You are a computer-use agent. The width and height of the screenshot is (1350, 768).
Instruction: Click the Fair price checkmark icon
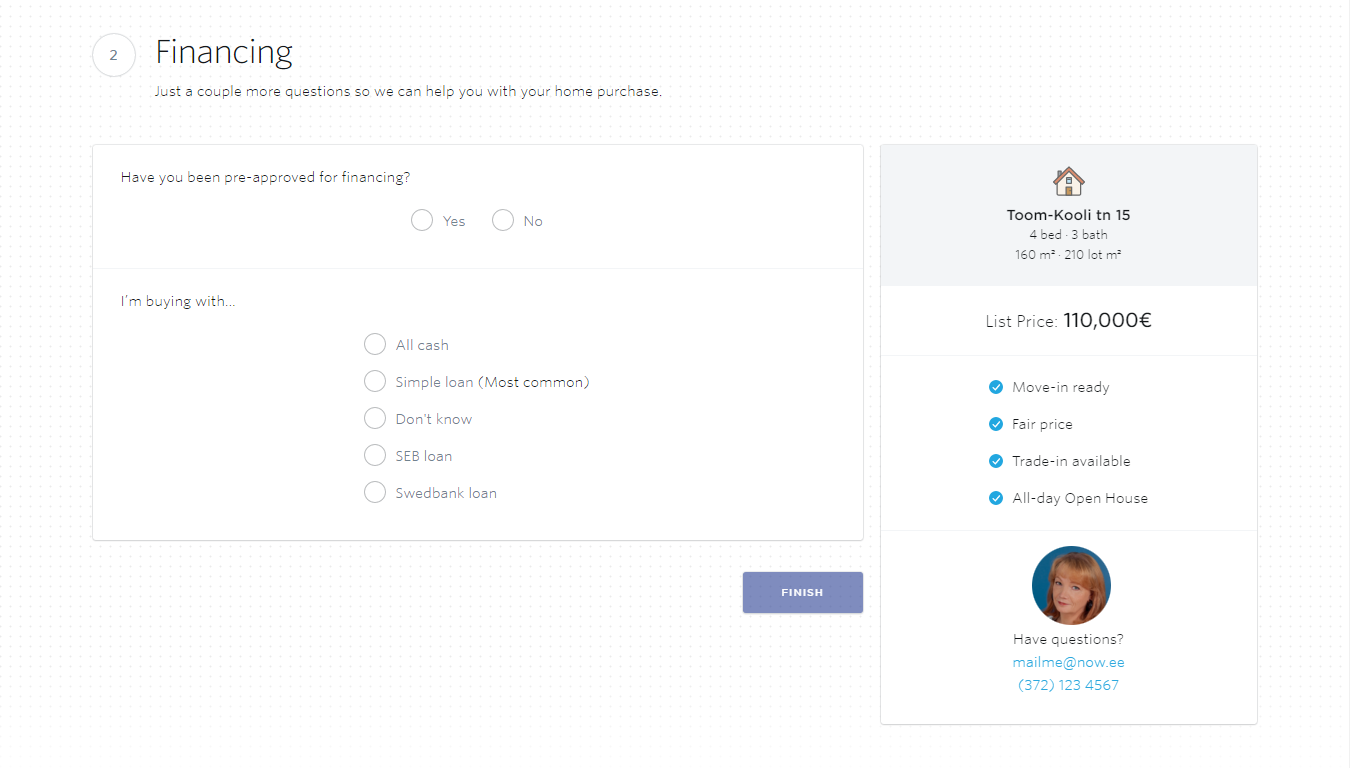point(995,424)
